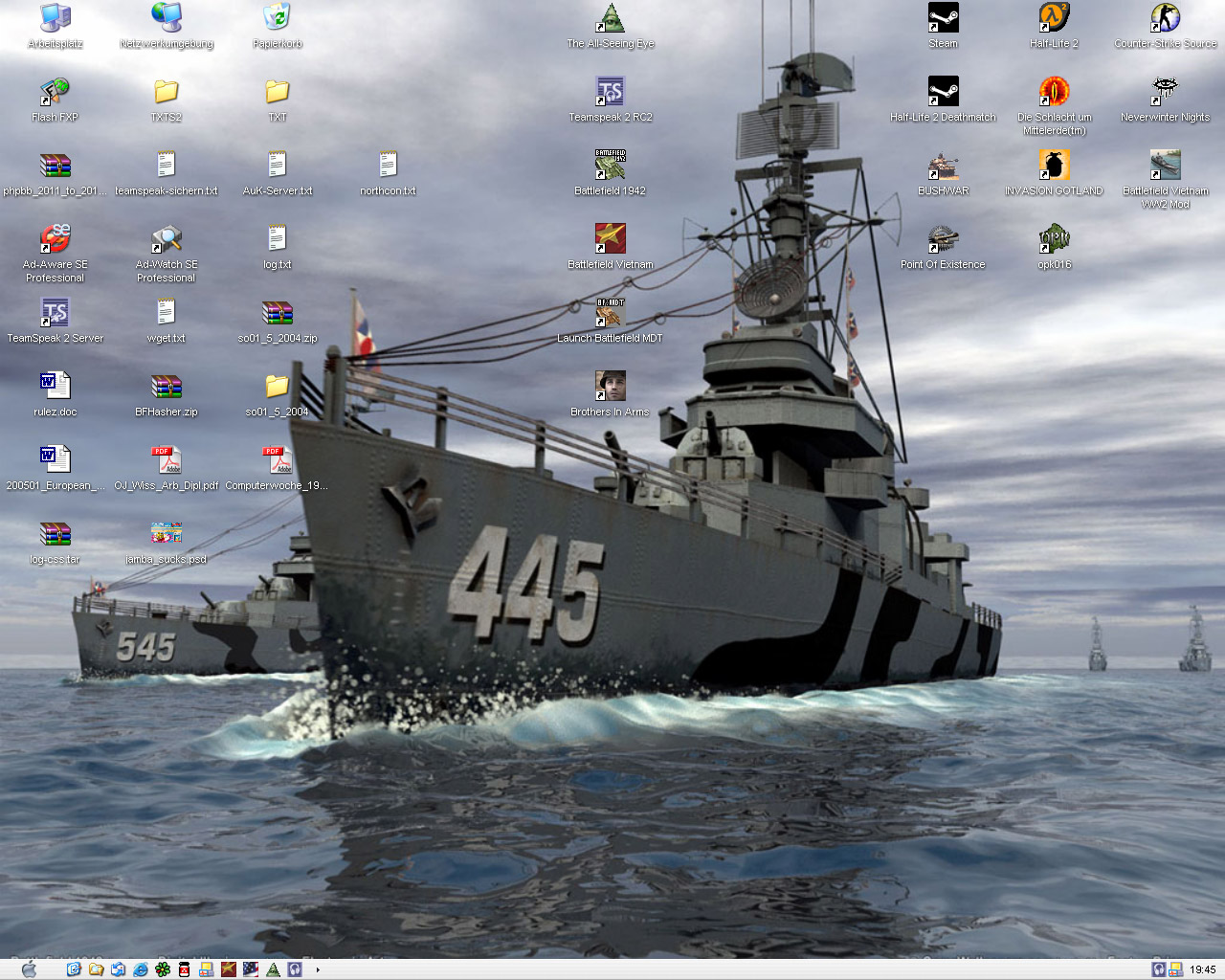Launch the BUSHWAR shortcut
The width and height of the screenshot is (1225, 980).
coord(943,173)
